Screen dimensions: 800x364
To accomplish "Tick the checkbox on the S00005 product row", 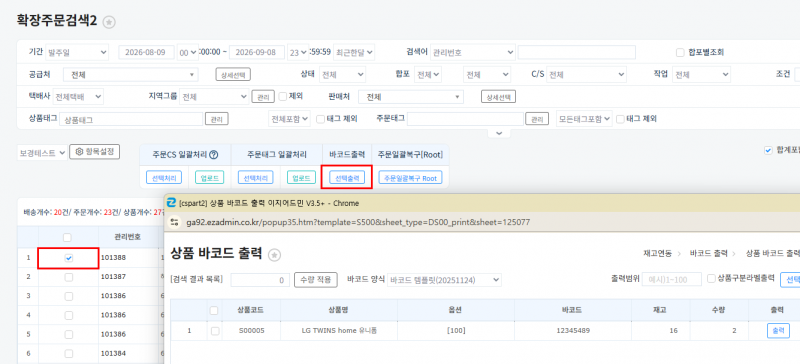I will [x=215, y=331].
